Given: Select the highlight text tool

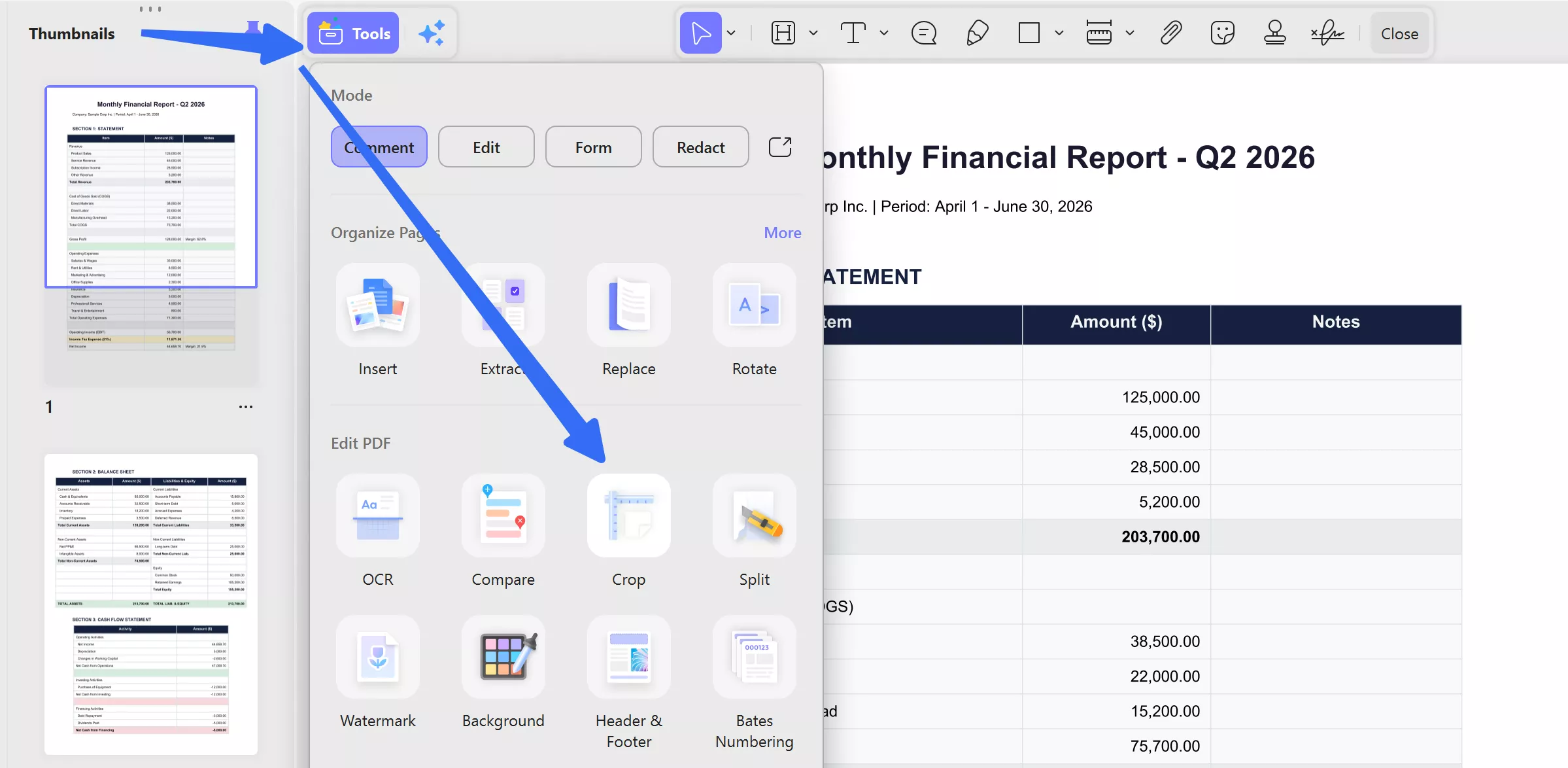Looking at the screenshot, I should click(783, 33).
